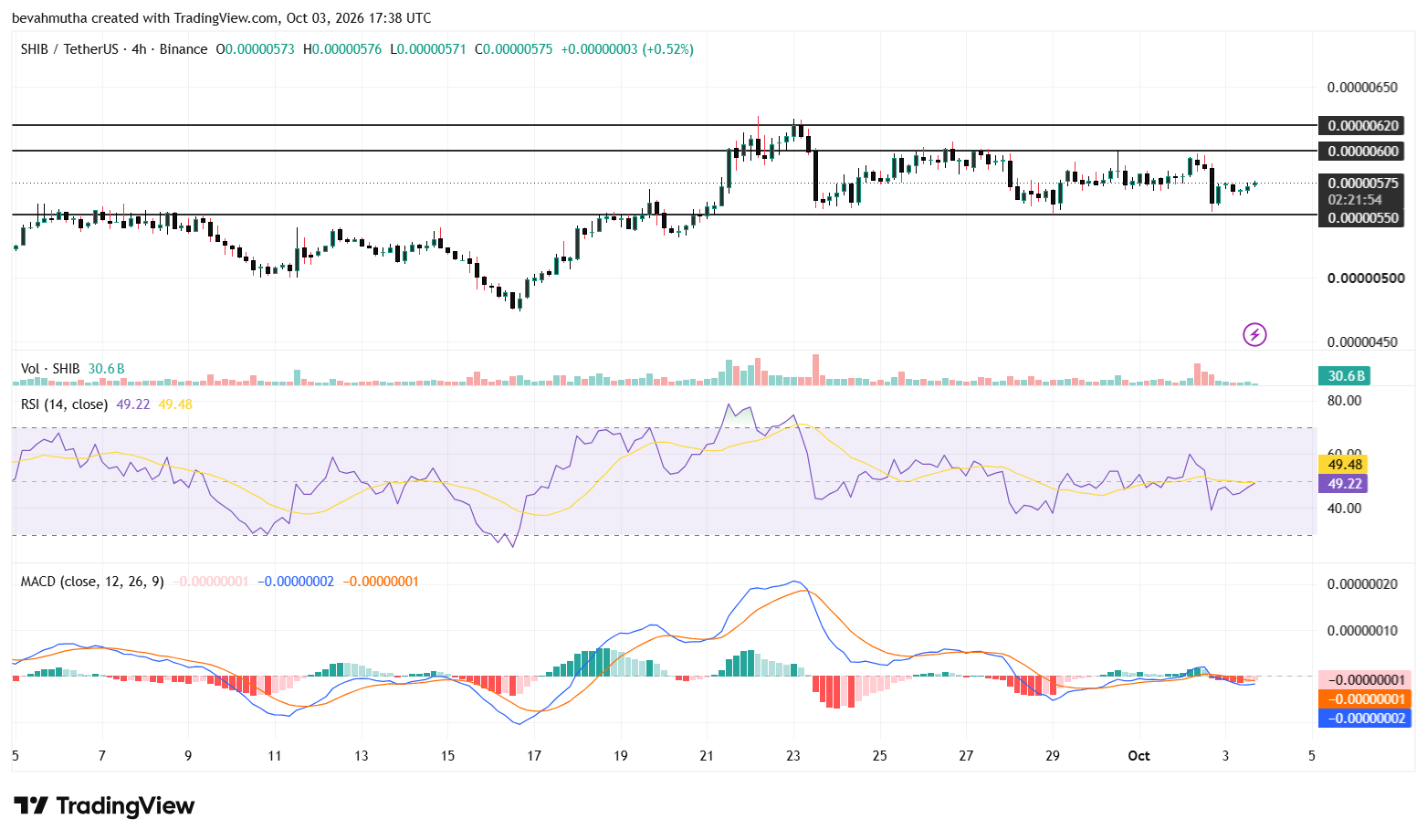Click the purple lightning bolt icon
The height and width of the screenshot is (840, 1427).
pyautogui.click(x=1254, y=335)
